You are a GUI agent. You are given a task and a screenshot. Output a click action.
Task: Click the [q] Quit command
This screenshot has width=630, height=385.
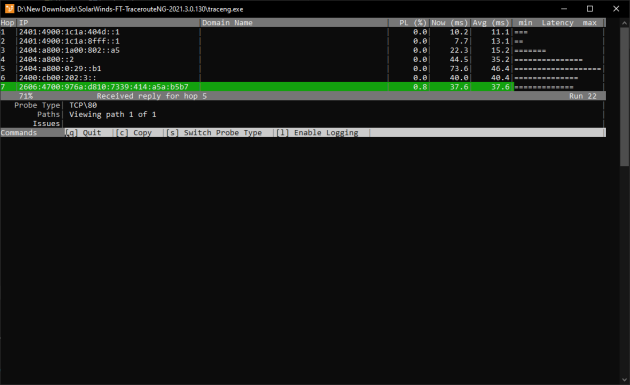point(83,133)
